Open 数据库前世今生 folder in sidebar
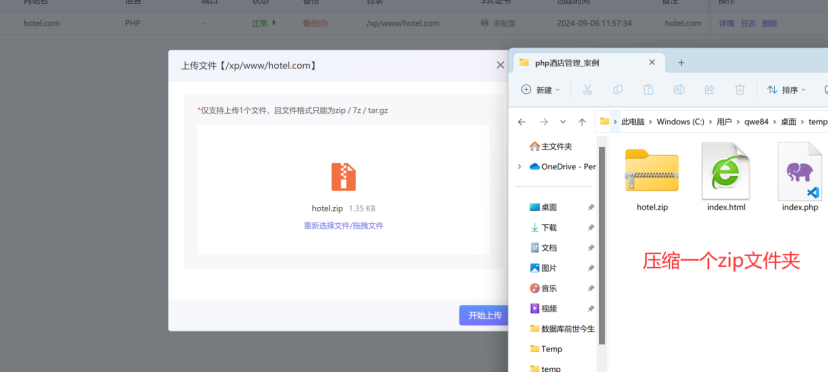Screen dimensions: 828x372 coord(562,329)
